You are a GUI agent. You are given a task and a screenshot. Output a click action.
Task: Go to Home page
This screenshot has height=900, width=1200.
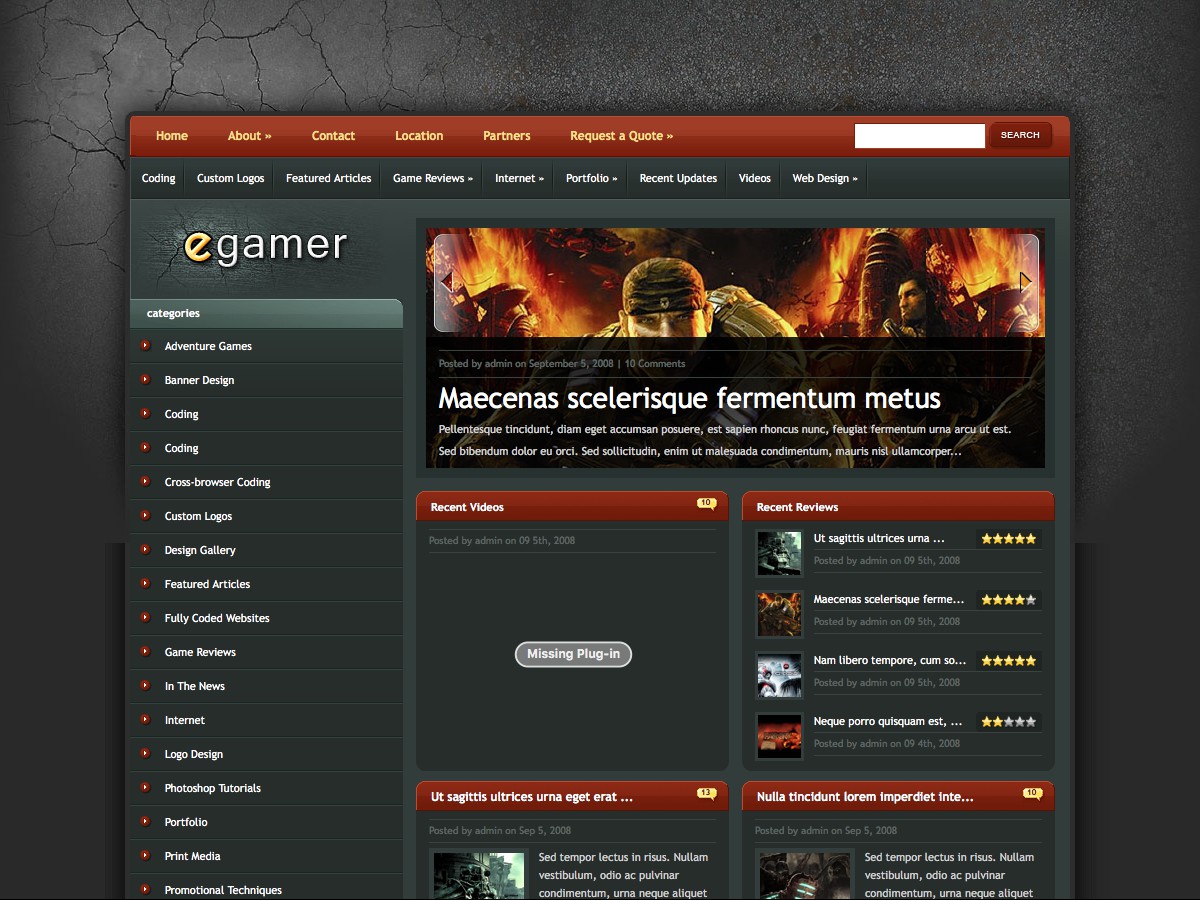click(171, 136)
